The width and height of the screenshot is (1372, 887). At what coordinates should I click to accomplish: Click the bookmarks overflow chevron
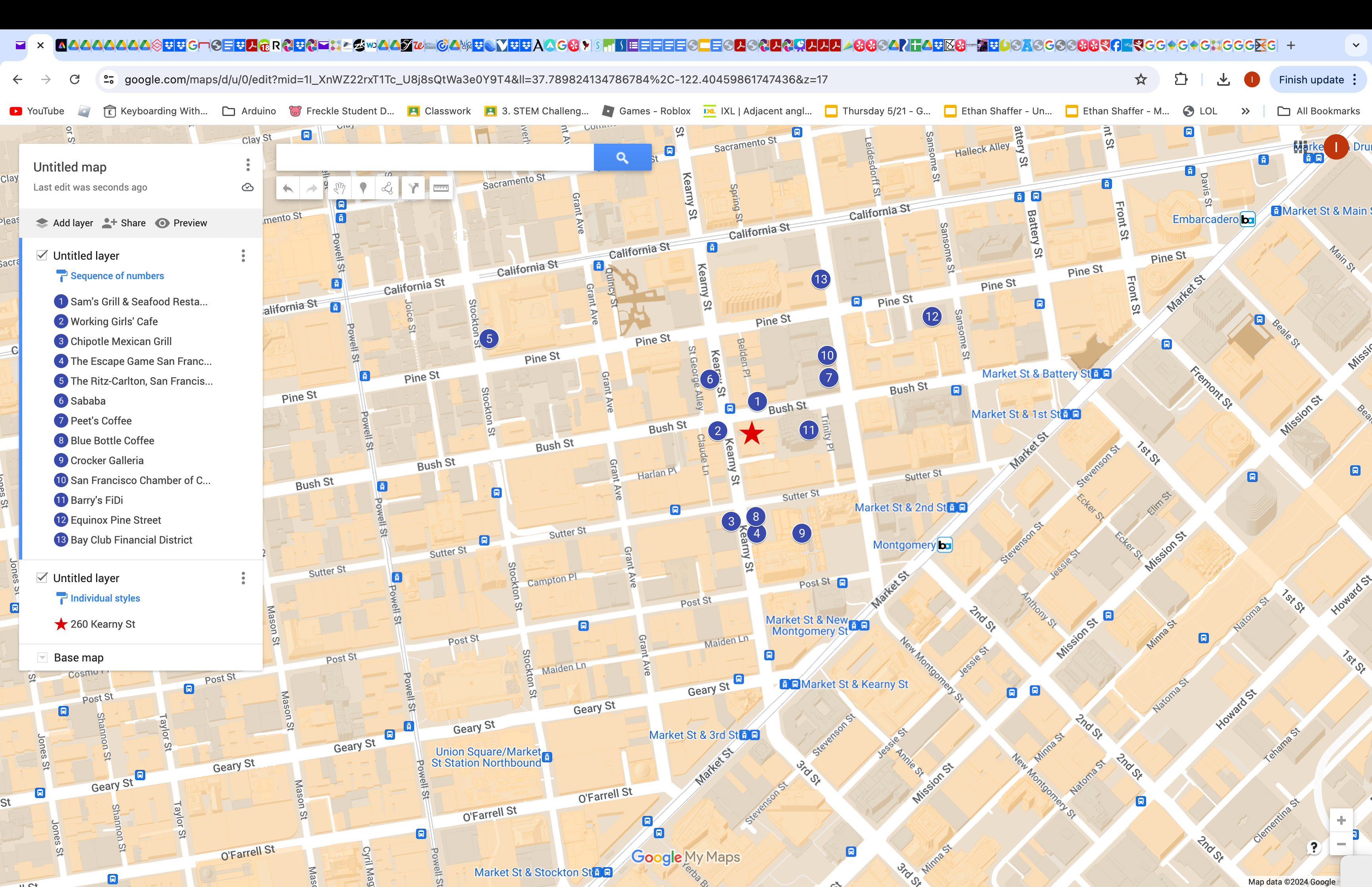[x=1245, y=111]
